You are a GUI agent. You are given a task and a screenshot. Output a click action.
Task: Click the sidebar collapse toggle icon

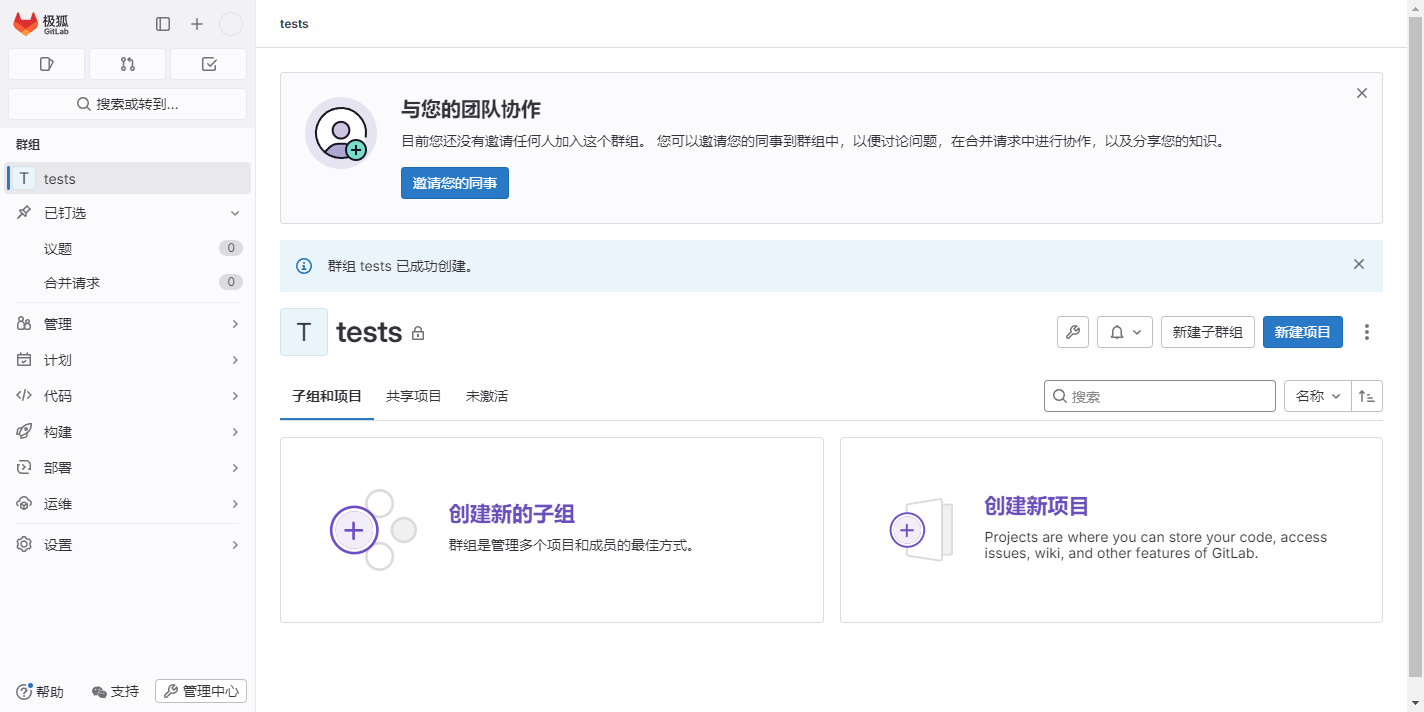163,24
